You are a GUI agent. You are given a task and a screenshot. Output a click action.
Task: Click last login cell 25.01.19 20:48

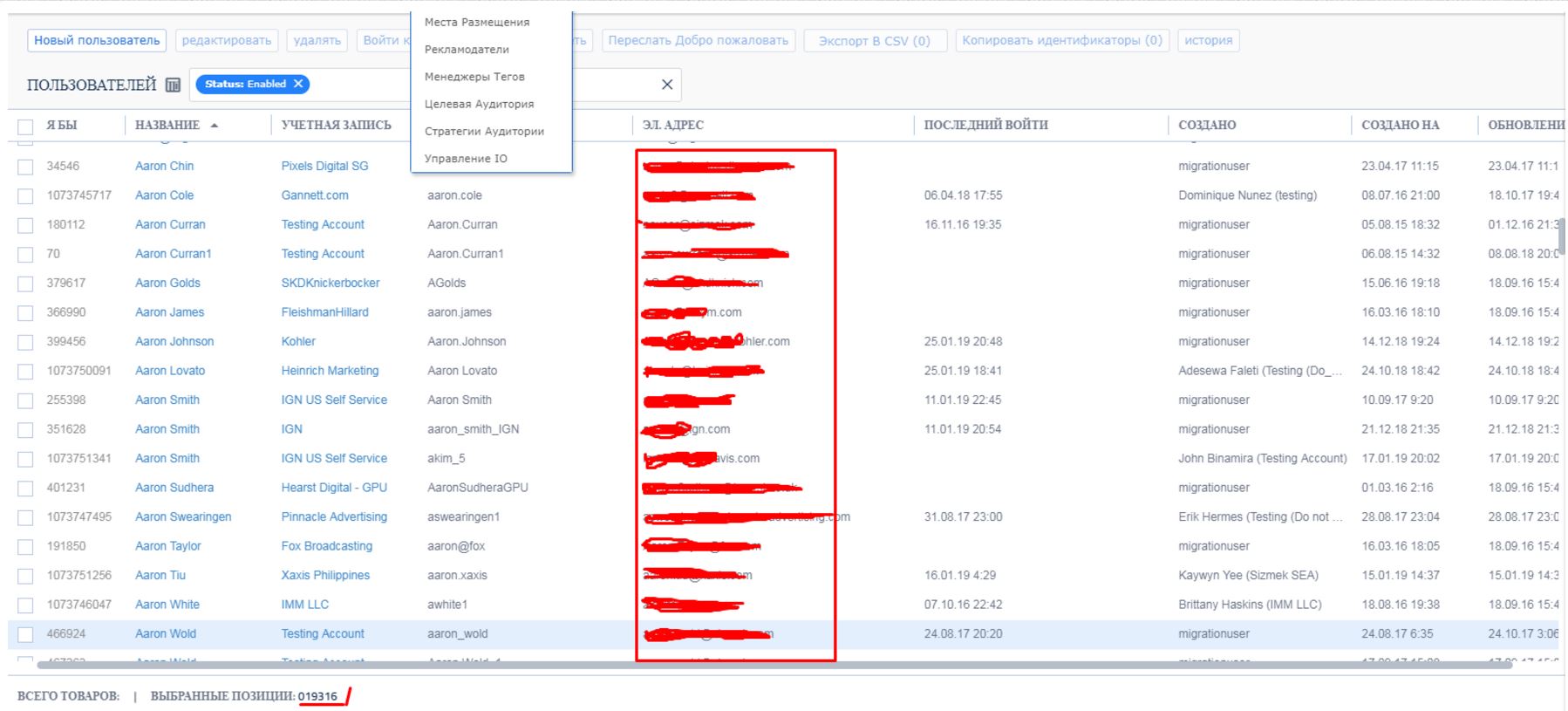[x=964, y=341]
